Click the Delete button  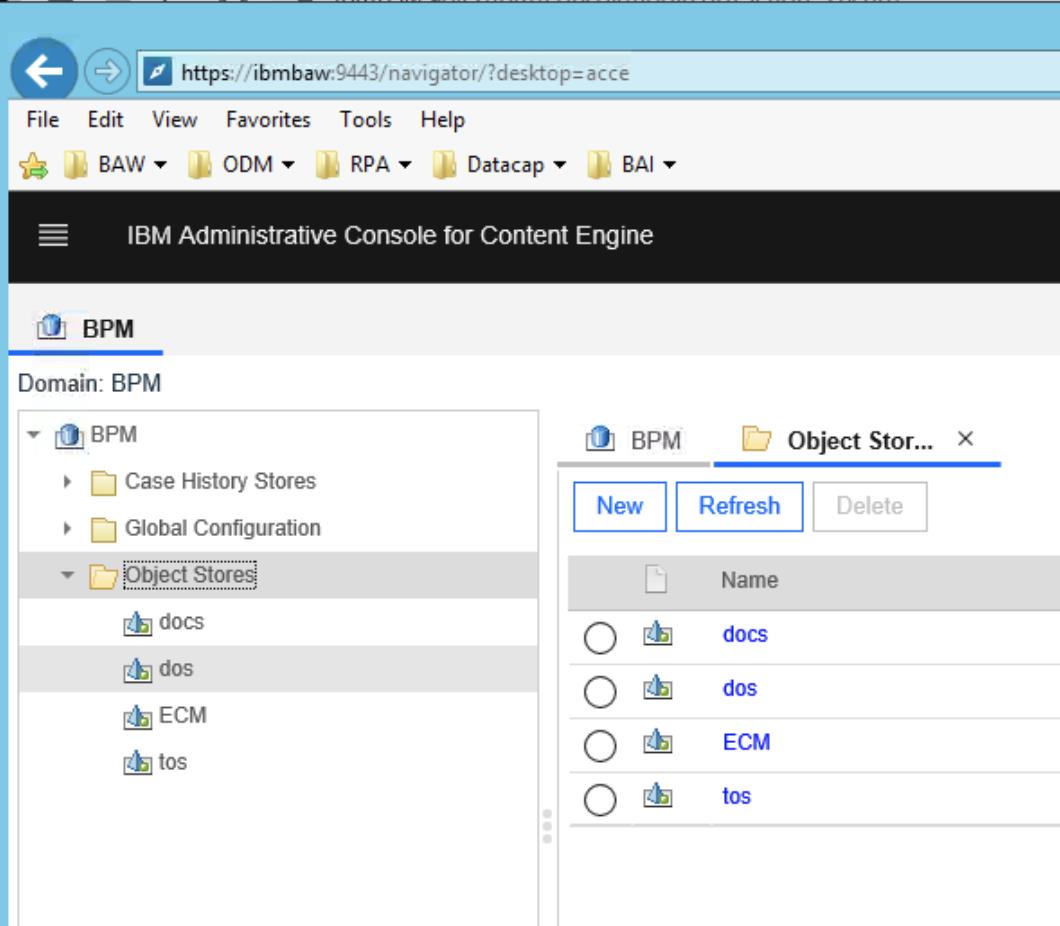click(x=869, y=506)
